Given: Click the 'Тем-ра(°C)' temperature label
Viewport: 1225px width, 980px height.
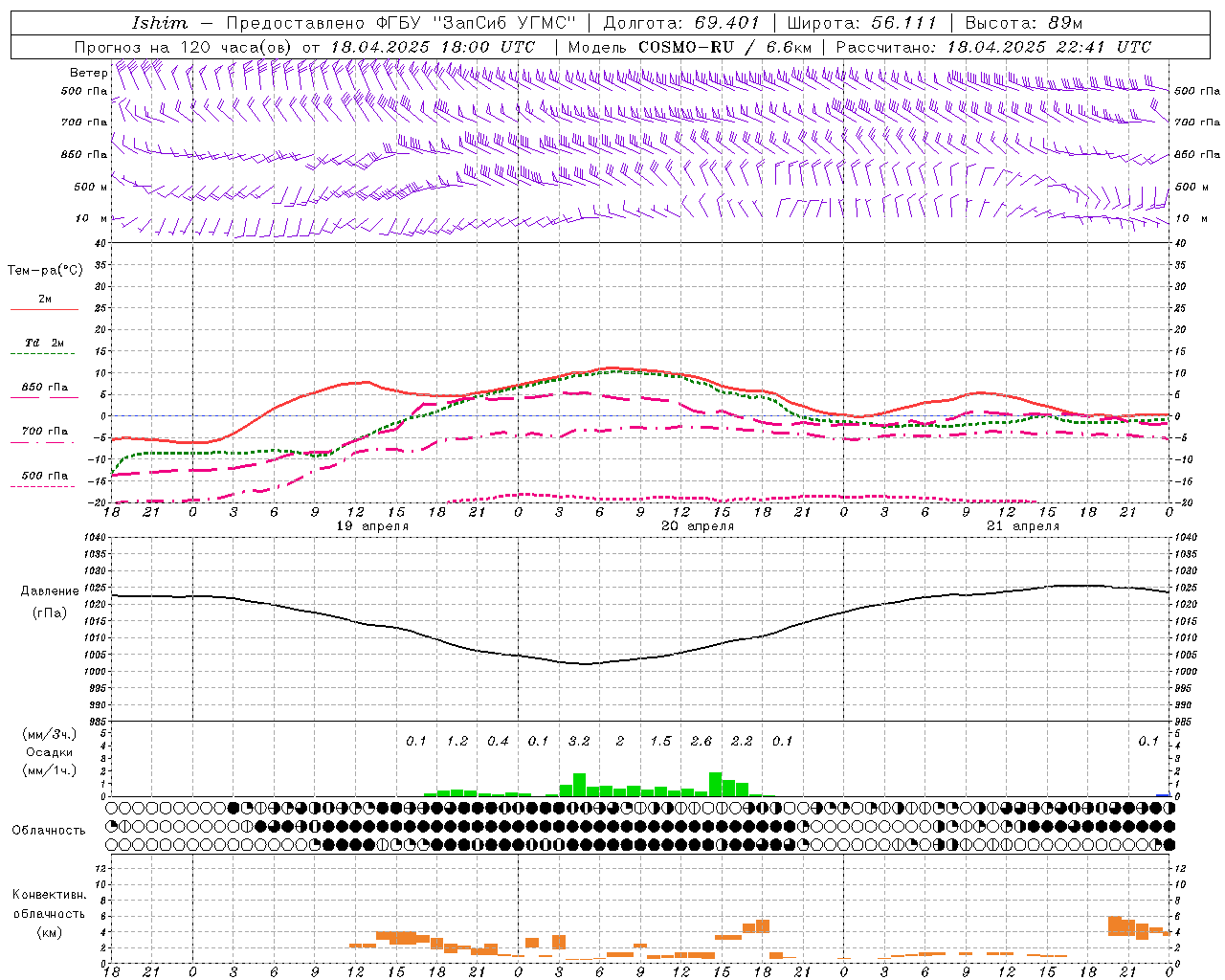Looking at the screenshot, I should 45,271.
